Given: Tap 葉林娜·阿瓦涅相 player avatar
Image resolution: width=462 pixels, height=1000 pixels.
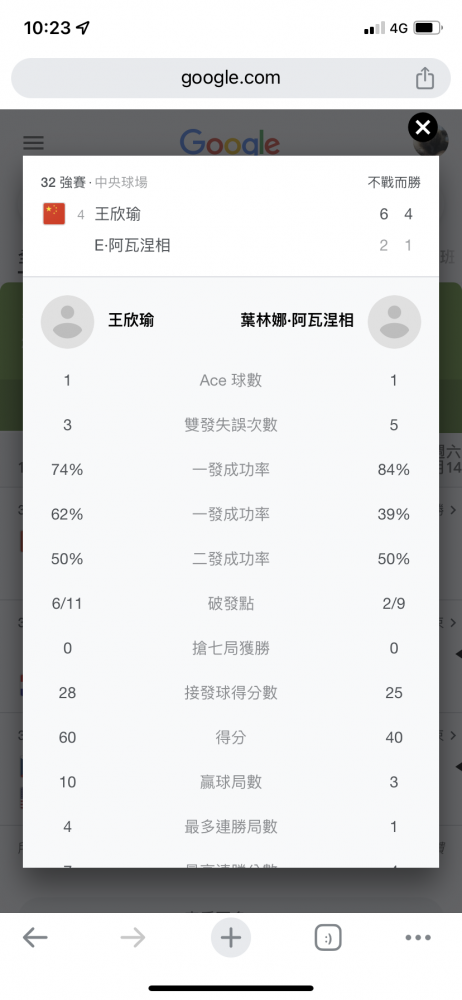Looking at the screenshot, I should point(394,321).
